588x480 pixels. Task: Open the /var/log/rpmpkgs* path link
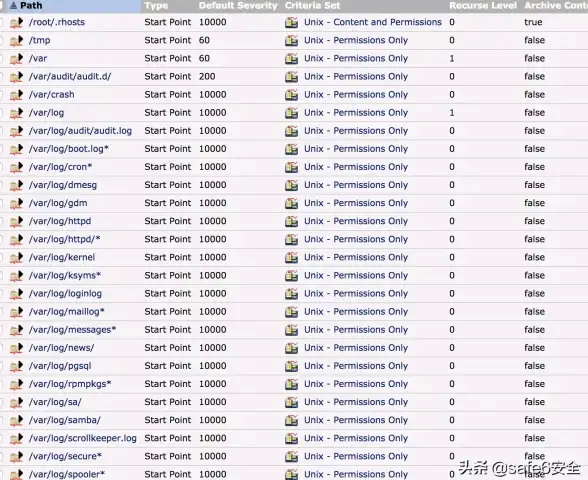[x=70, y=384]
